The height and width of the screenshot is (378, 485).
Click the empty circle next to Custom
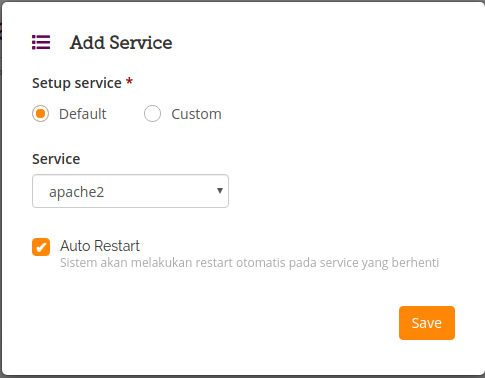tap(152, 114)
